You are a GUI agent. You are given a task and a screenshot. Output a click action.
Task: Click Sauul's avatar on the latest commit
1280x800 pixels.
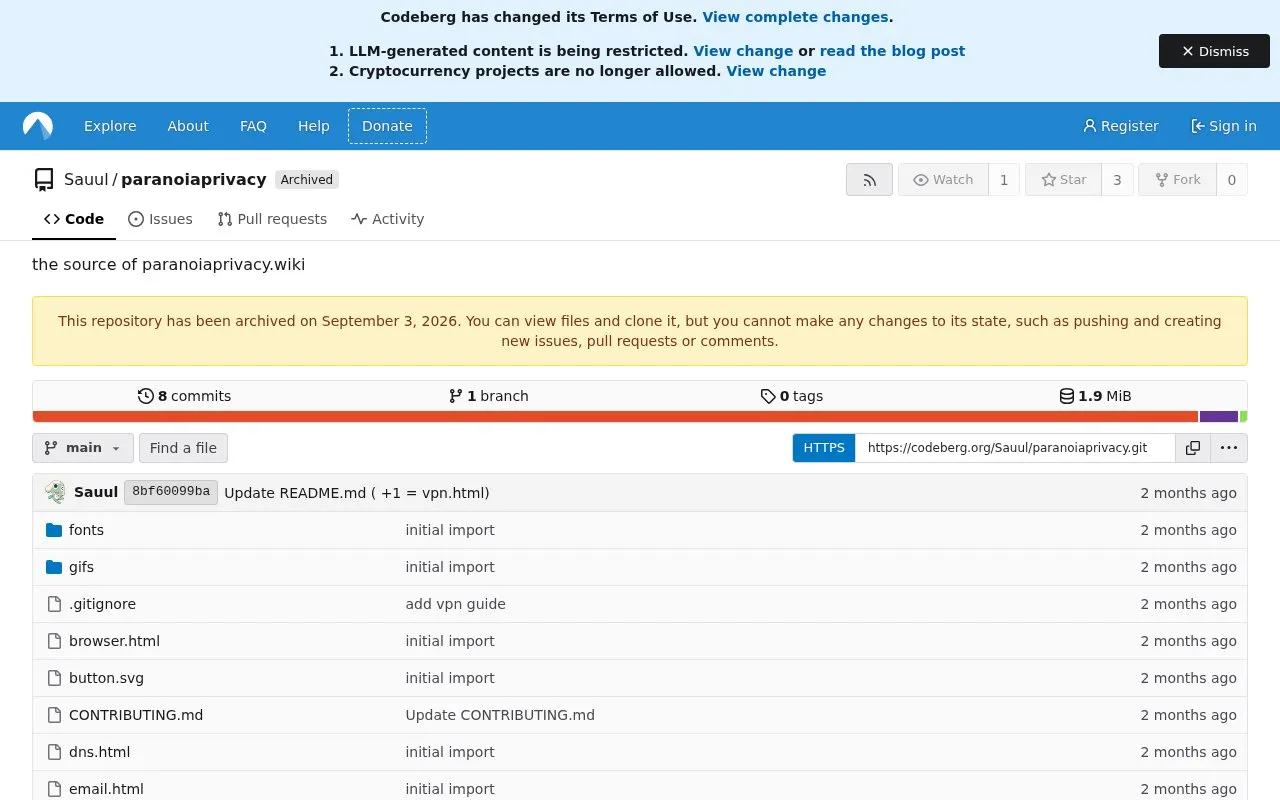click(x=55, y=492)
